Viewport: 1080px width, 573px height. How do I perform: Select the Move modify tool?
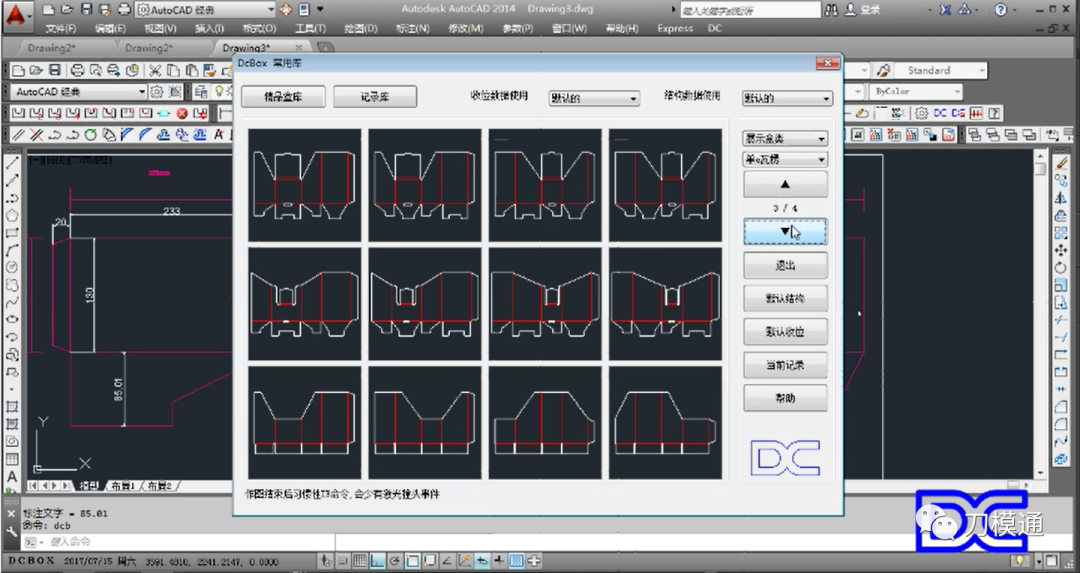[1061, 251]
